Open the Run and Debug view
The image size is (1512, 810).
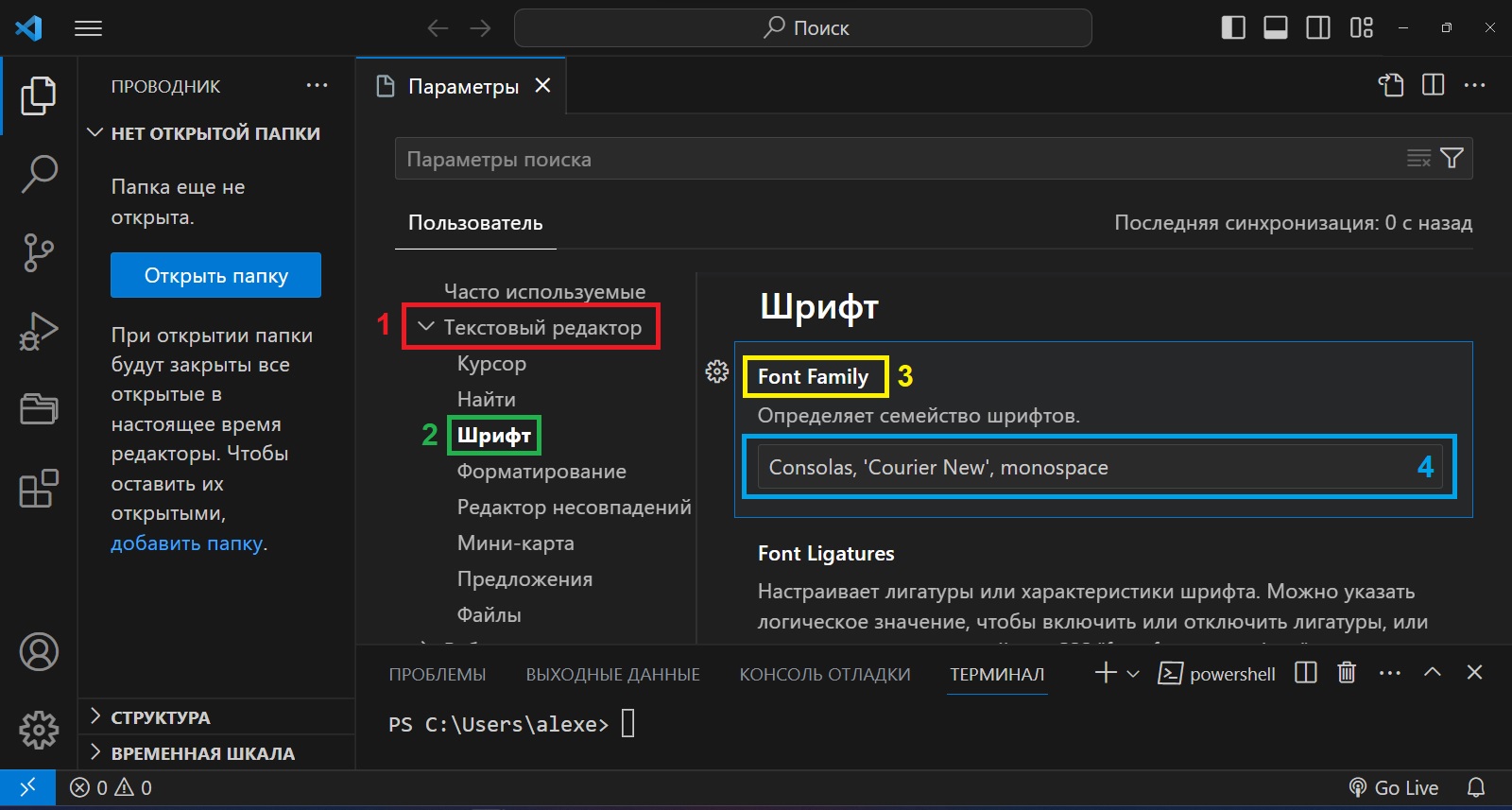(x=39, y=332)
